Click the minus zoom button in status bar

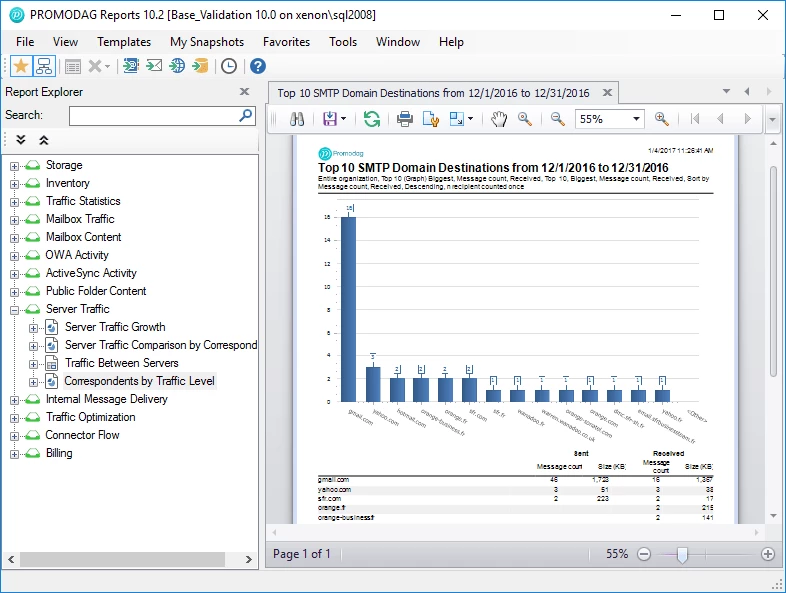pos(644,554)
